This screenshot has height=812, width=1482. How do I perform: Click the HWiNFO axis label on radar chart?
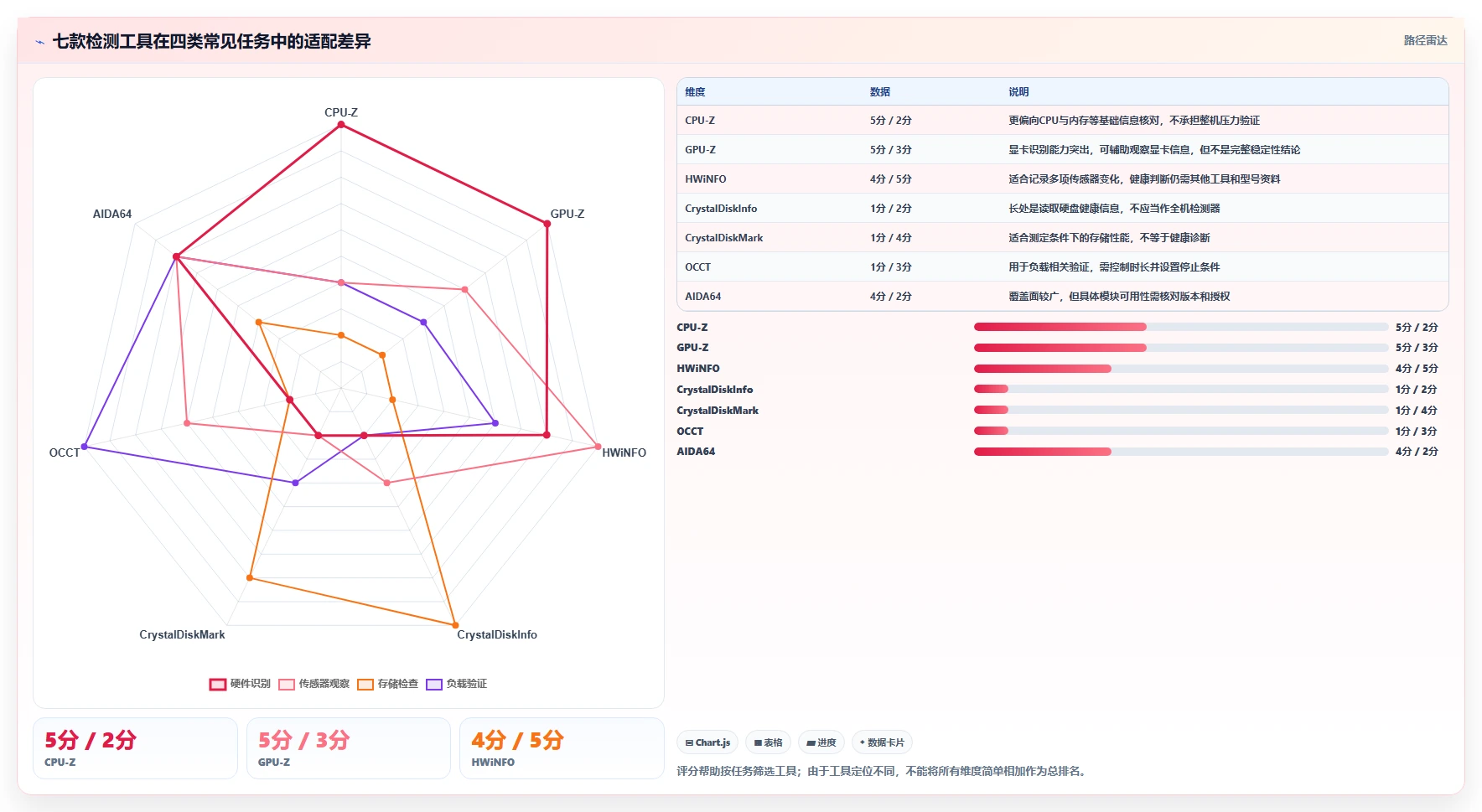click(x=624, y=453)
